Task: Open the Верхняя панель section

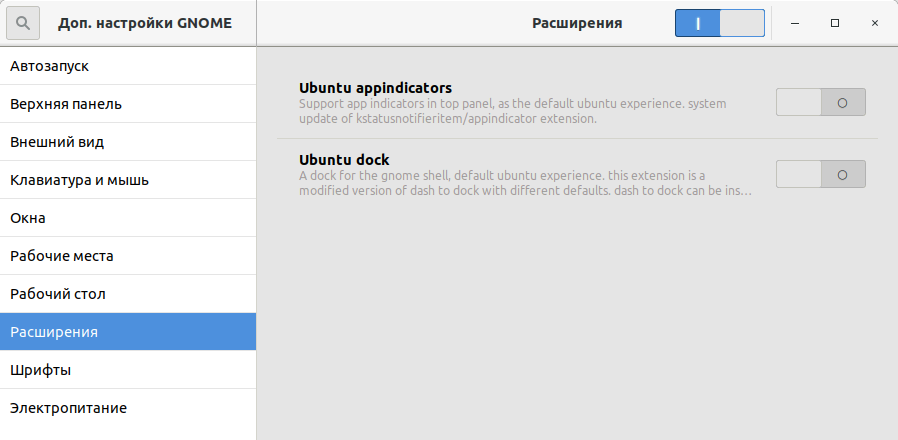Action: coord(128,104)
